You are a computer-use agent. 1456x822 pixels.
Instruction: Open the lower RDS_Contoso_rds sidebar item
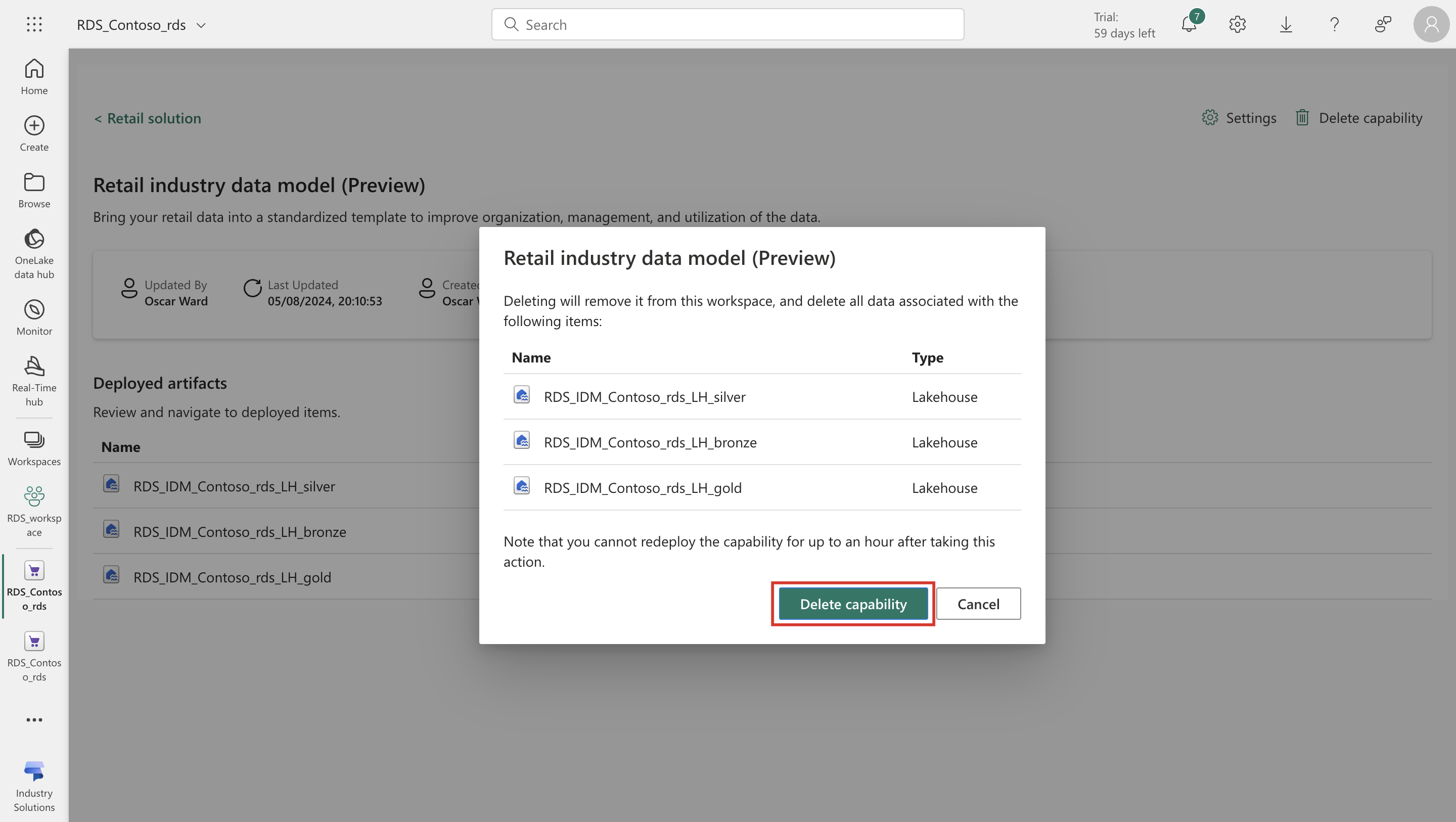[x=34, y=656]
